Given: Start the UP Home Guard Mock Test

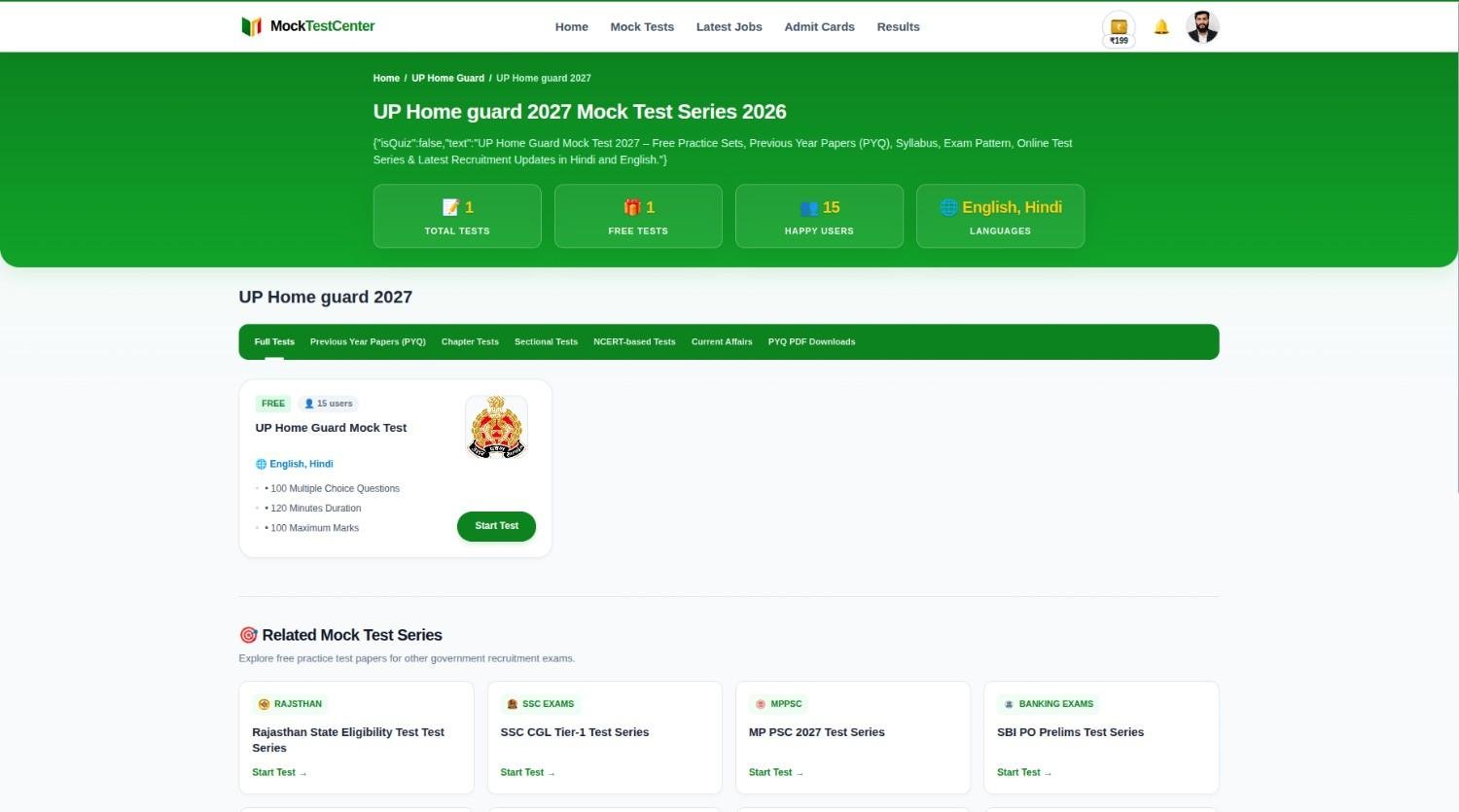Looking at the screenshot, I should coord(496,526).
